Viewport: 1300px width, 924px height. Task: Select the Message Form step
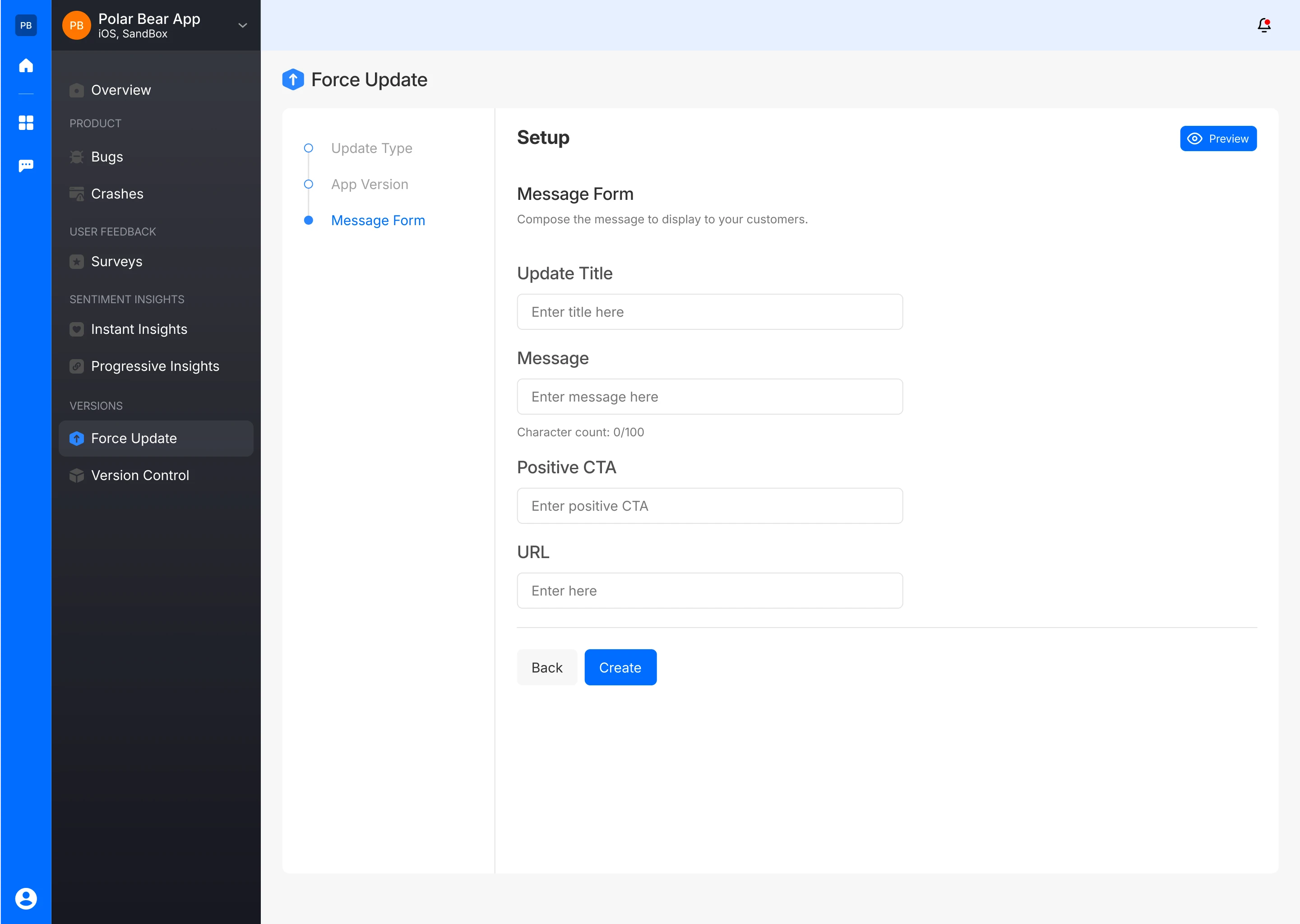click(x=378, y=220)
